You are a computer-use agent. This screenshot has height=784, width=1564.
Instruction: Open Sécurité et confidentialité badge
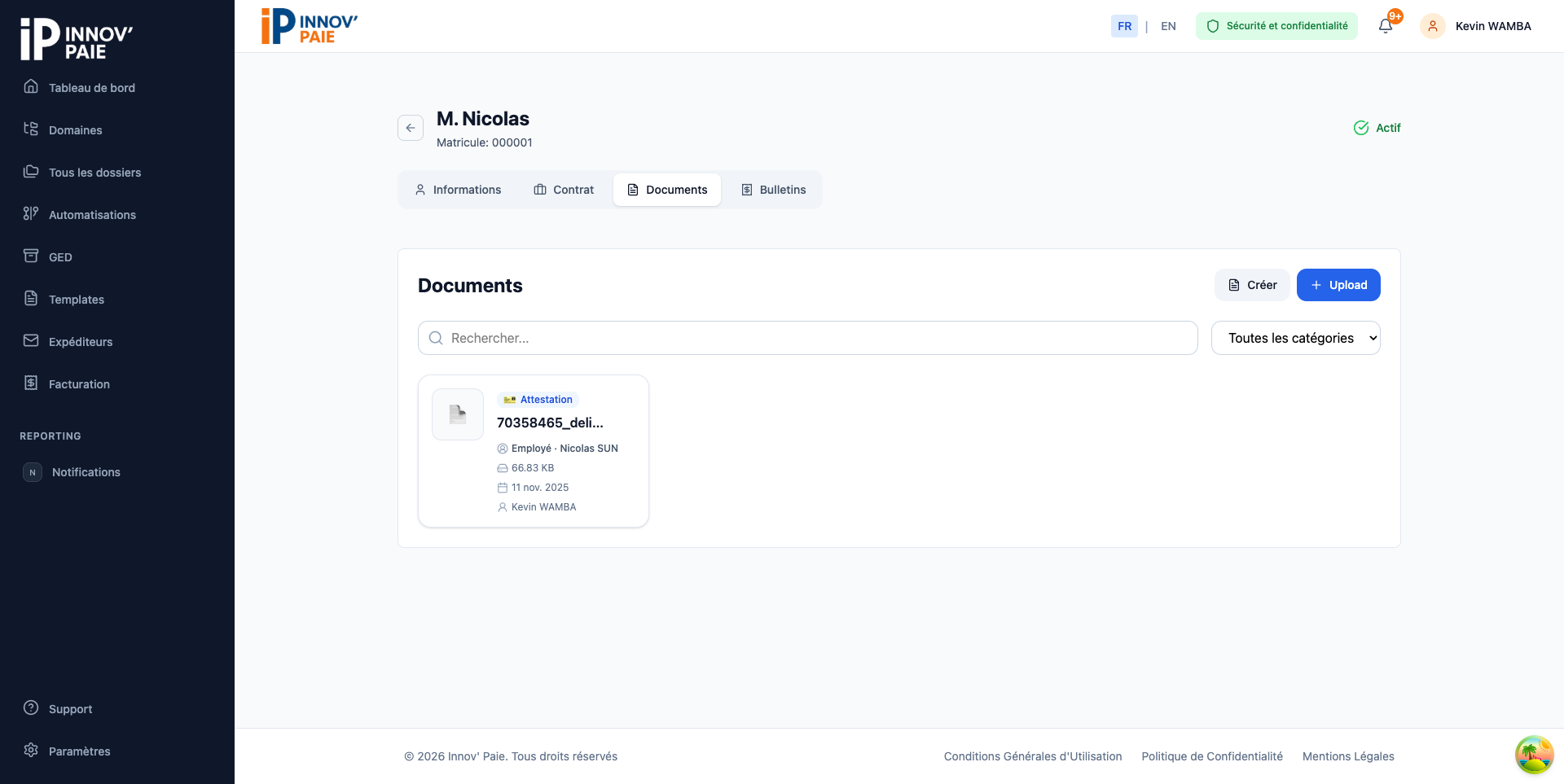click(x=1276, y=26)
